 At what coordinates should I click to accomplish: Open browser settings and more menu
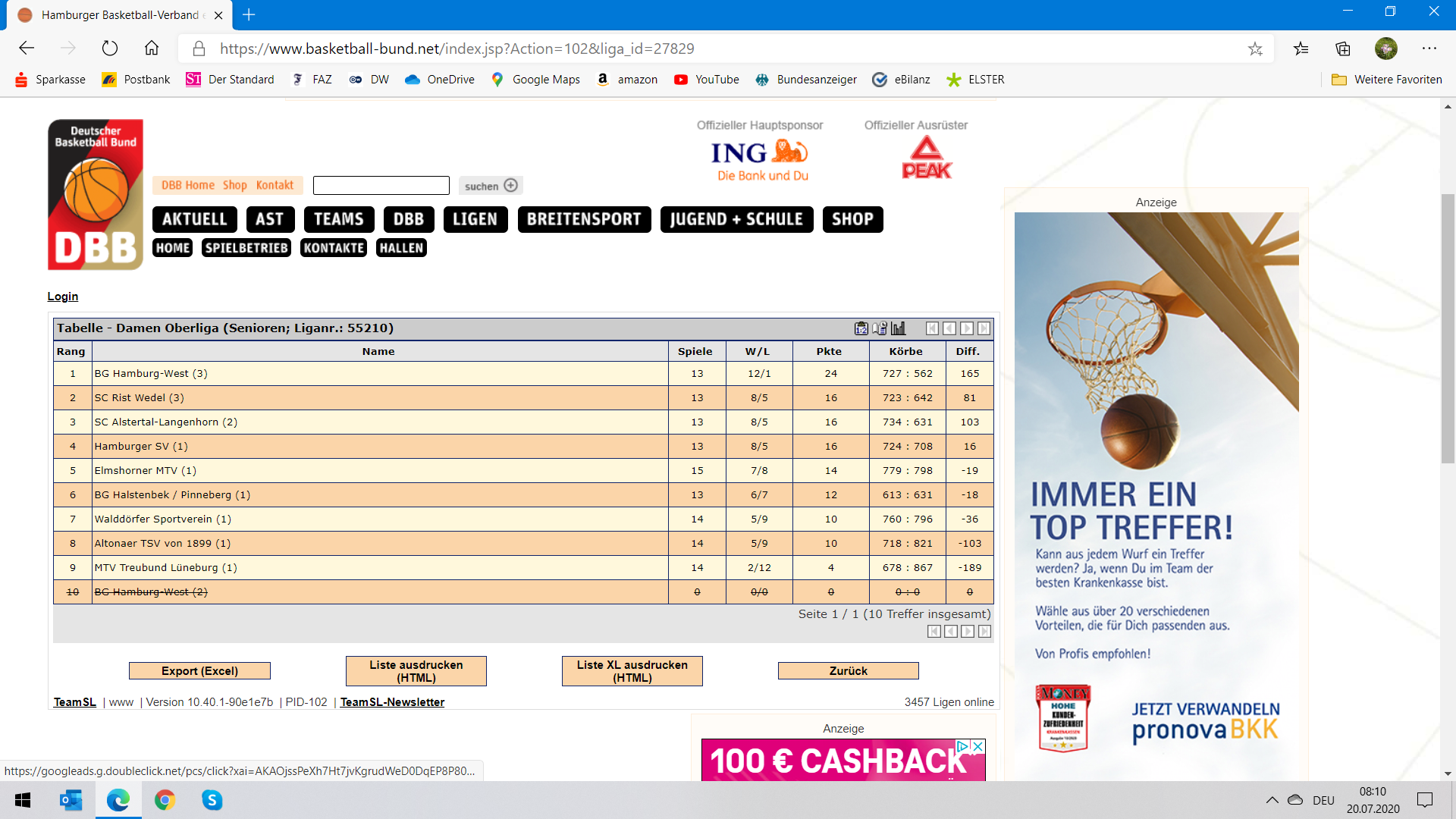pos(1429,49)
